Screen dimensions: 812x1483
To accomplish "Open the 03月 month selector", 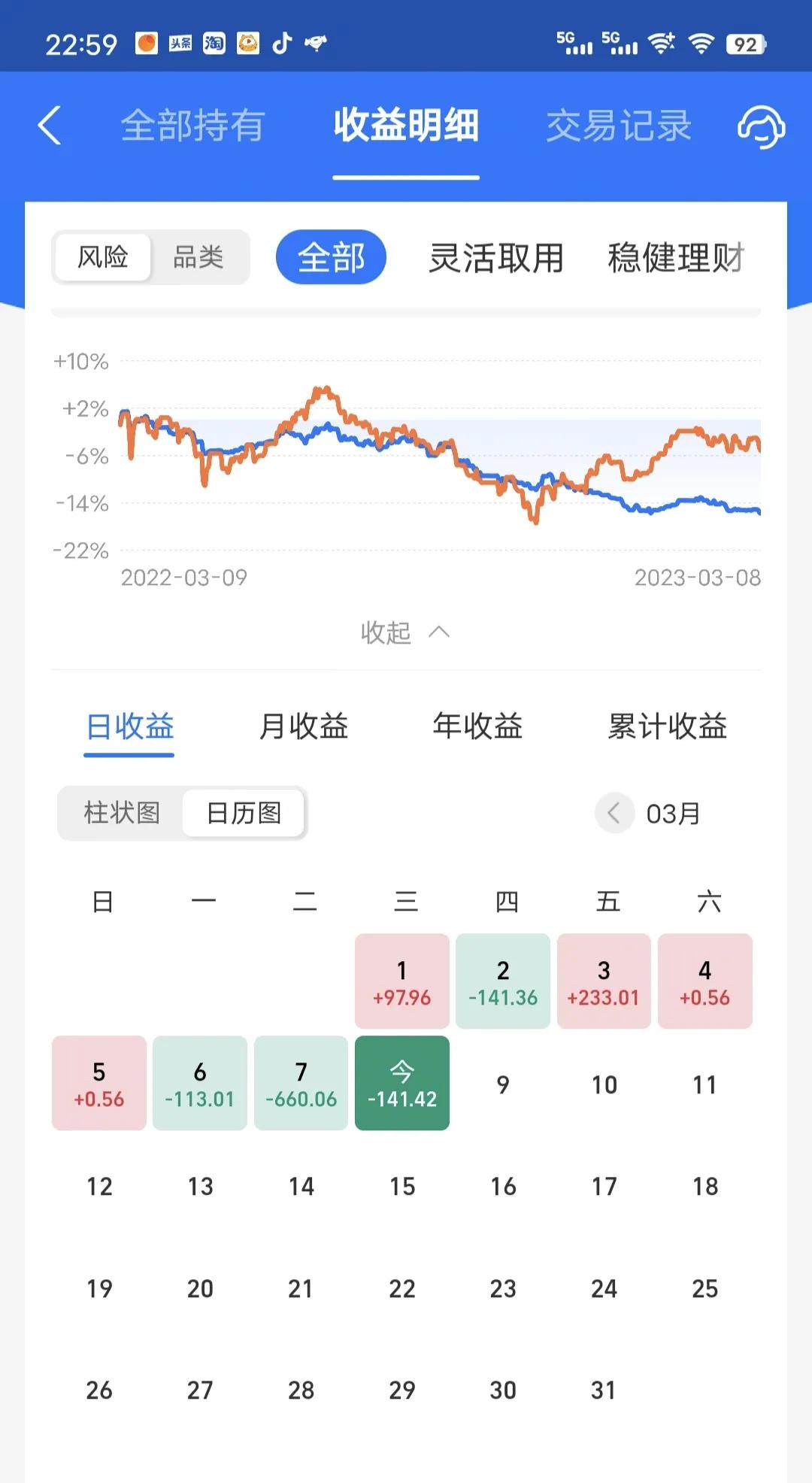I will point(674,814).
